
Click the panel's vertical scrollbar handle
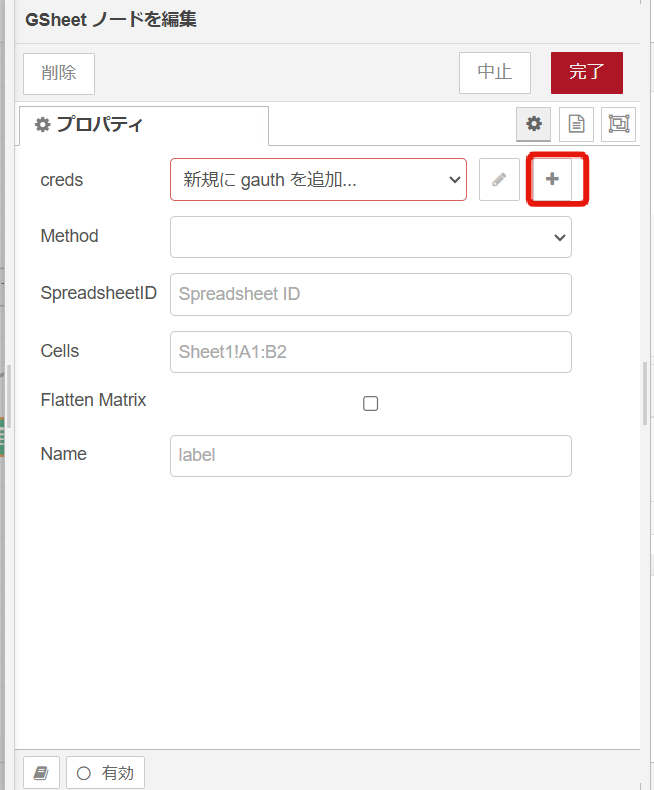tap(645, 393)
